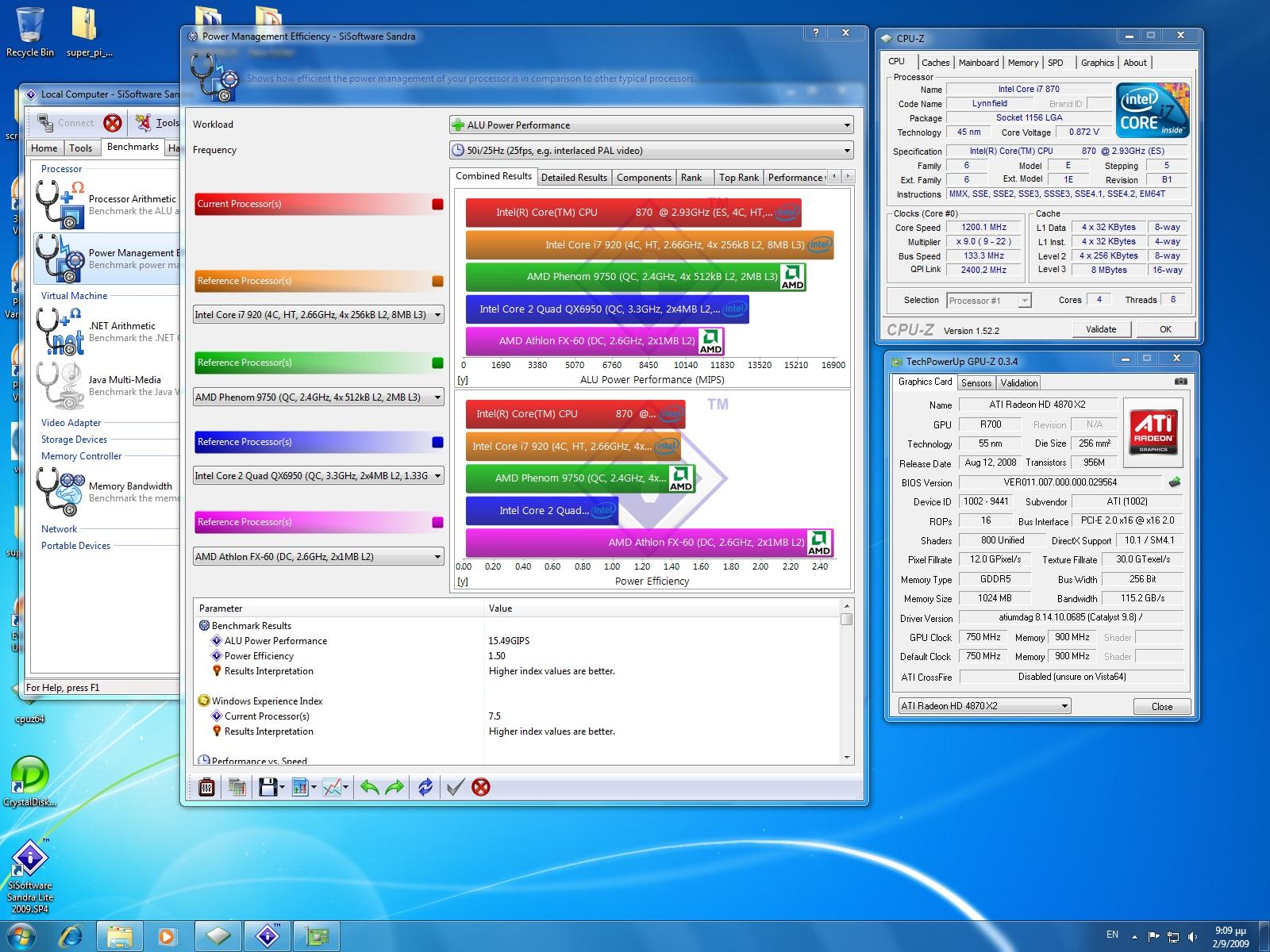
Task: Toggle the blue Reference Processor swatch
Action: 437,442
